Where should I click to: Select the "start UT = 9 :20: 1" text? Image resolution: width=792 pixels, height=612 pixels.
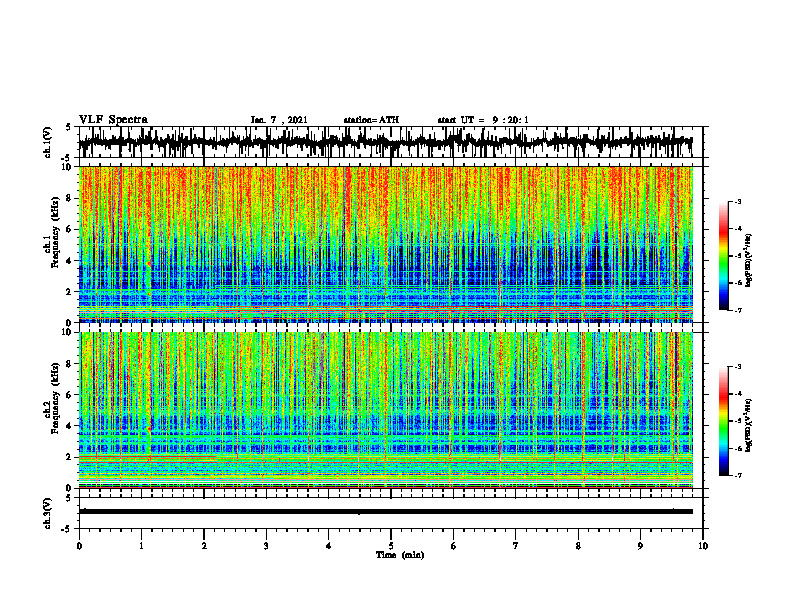coord(483,120)
